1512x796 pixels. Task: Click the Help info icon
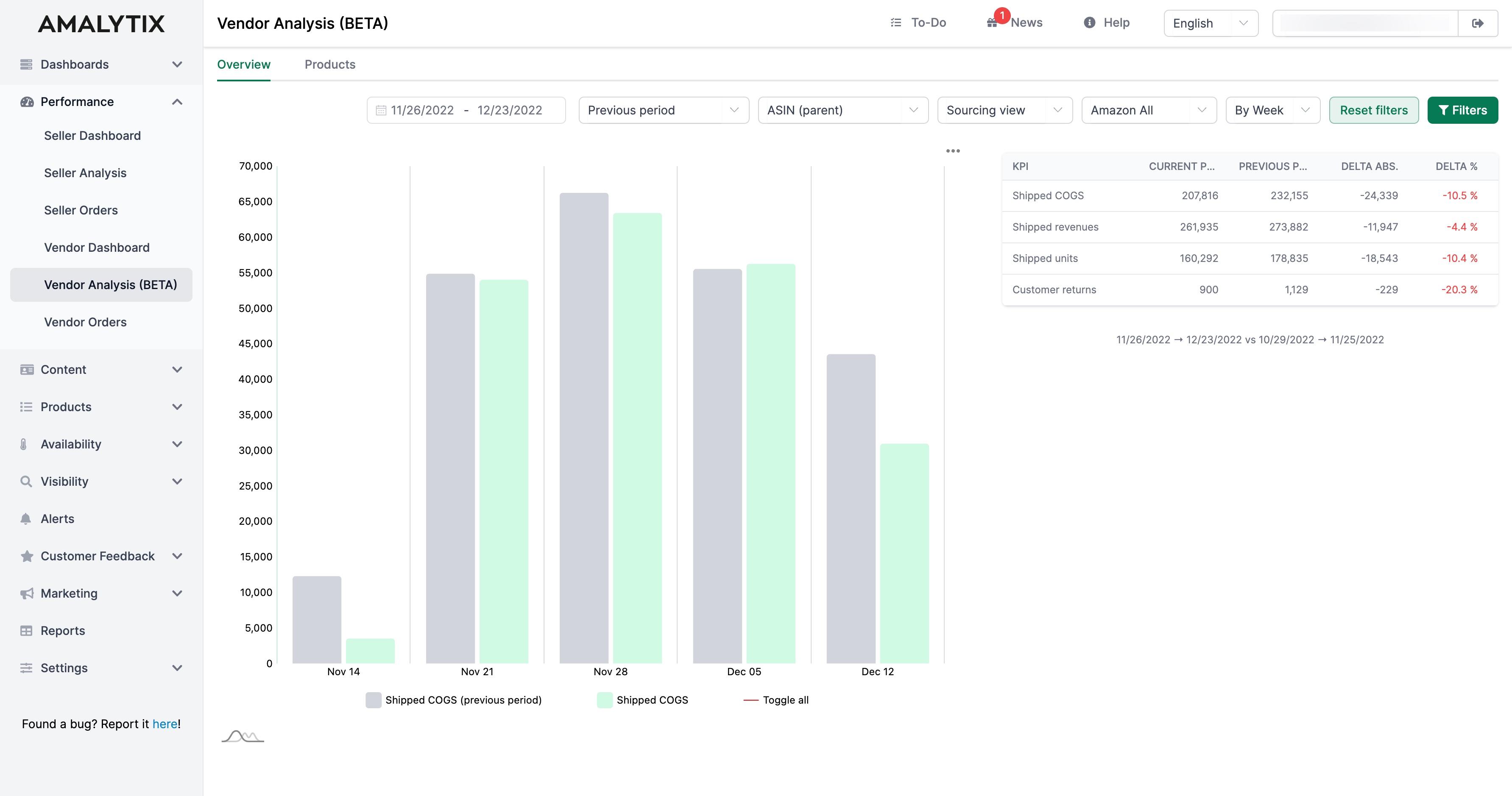1089,23
